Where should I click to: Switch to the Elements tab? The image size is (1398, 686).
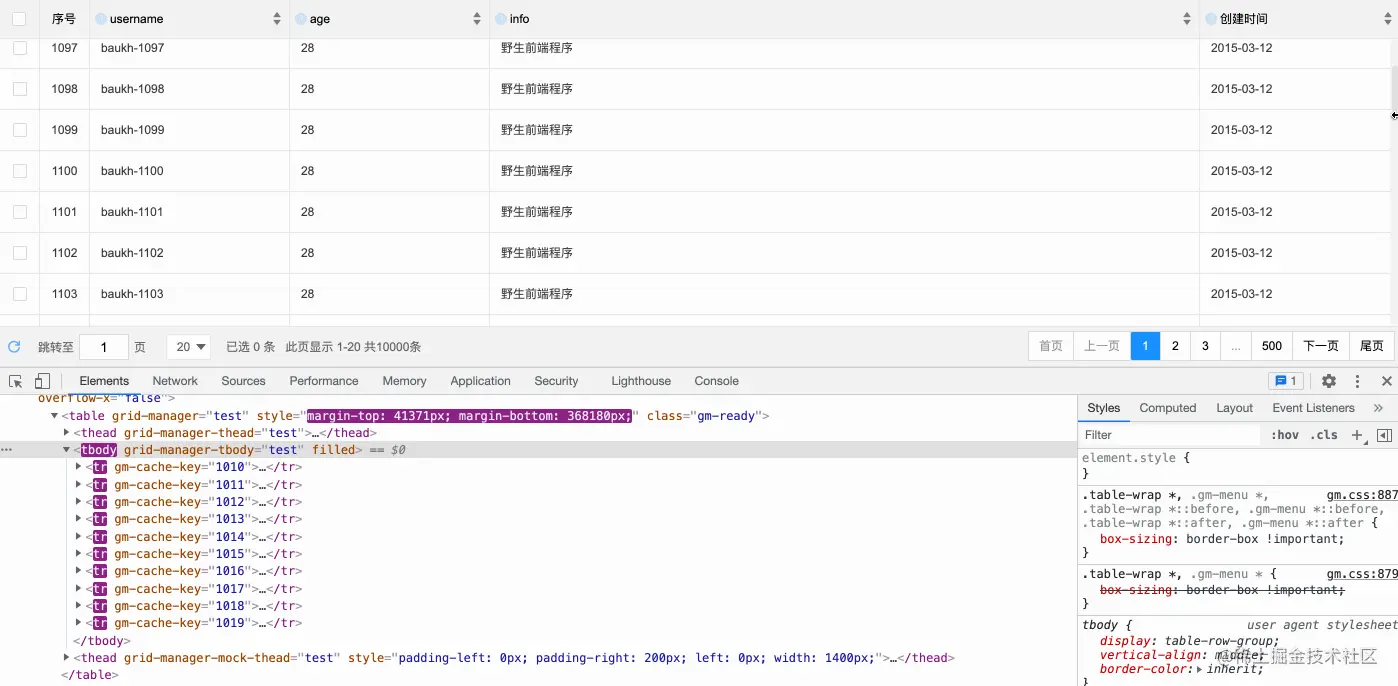[x=104, y=381]
